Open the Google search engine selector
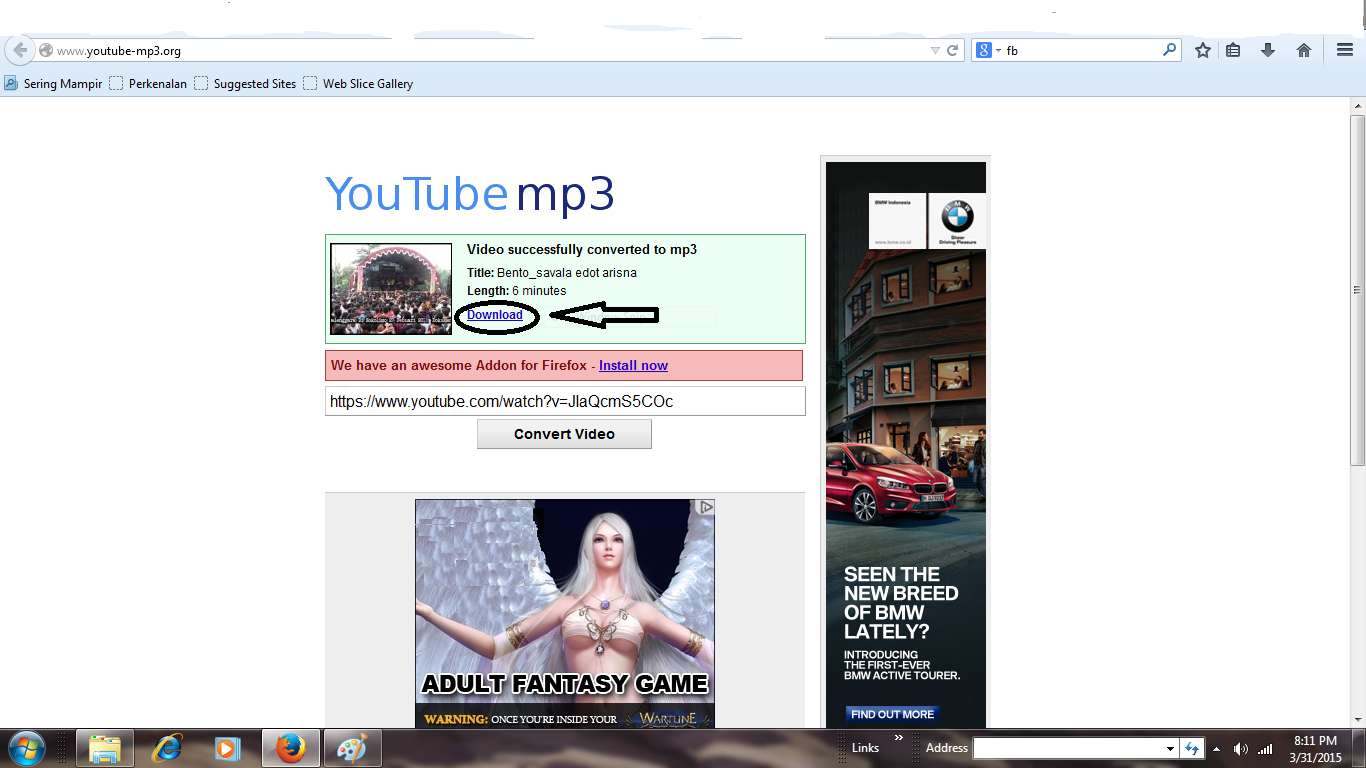Viewport: 1366px width, 768px height. [988, 50]
